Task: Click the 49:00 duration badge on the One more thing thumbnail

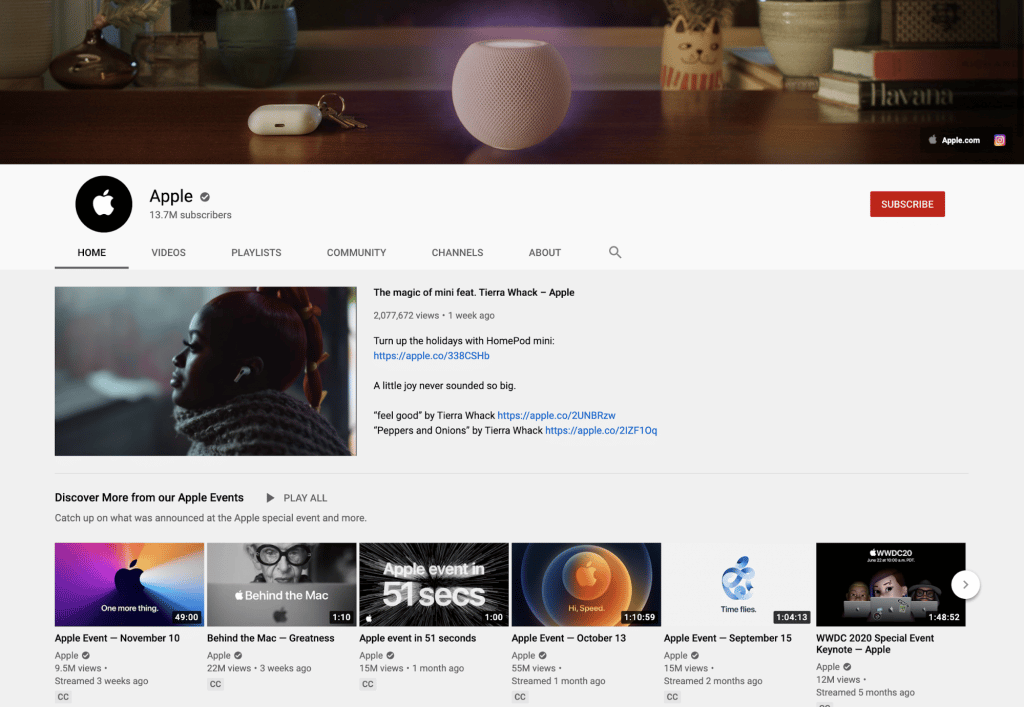Action: (186, 617)
